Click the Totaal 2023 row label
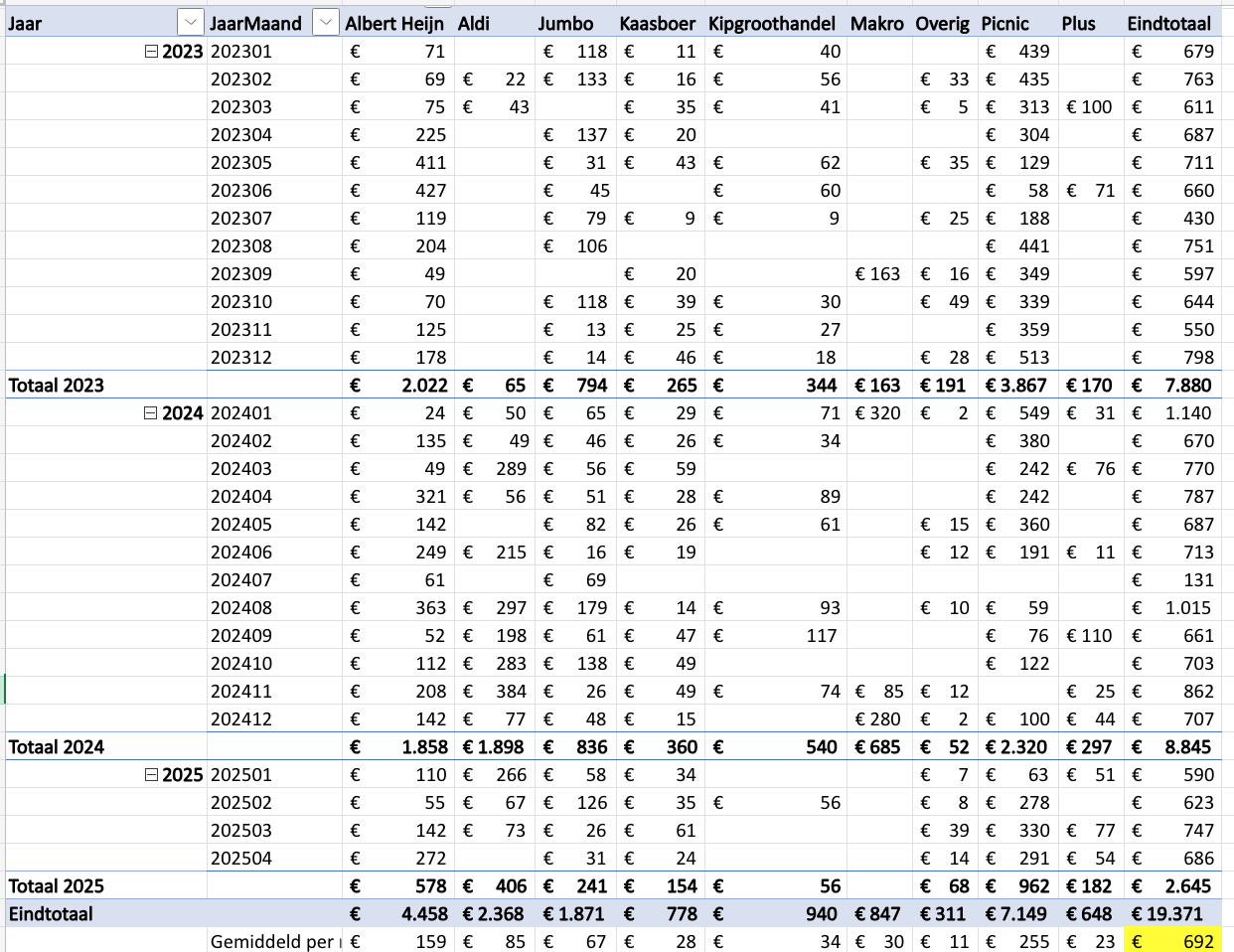Viewport: 1234px width, 952px height. tap(57, 386)
